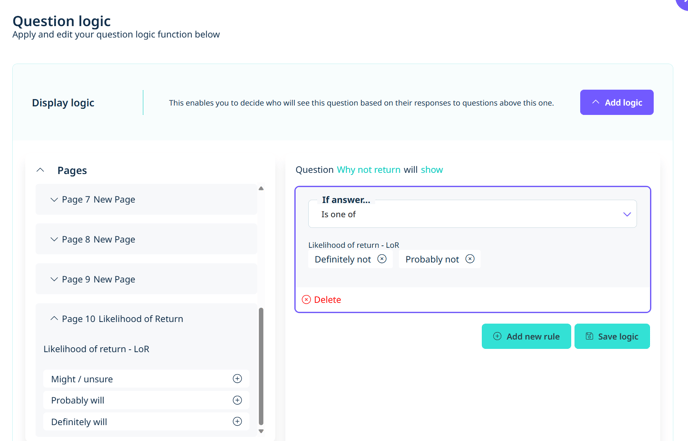Add the 'Might / unsure' answer option
The height and width of the screenshot is (441, 688).
tap(237, 379)
